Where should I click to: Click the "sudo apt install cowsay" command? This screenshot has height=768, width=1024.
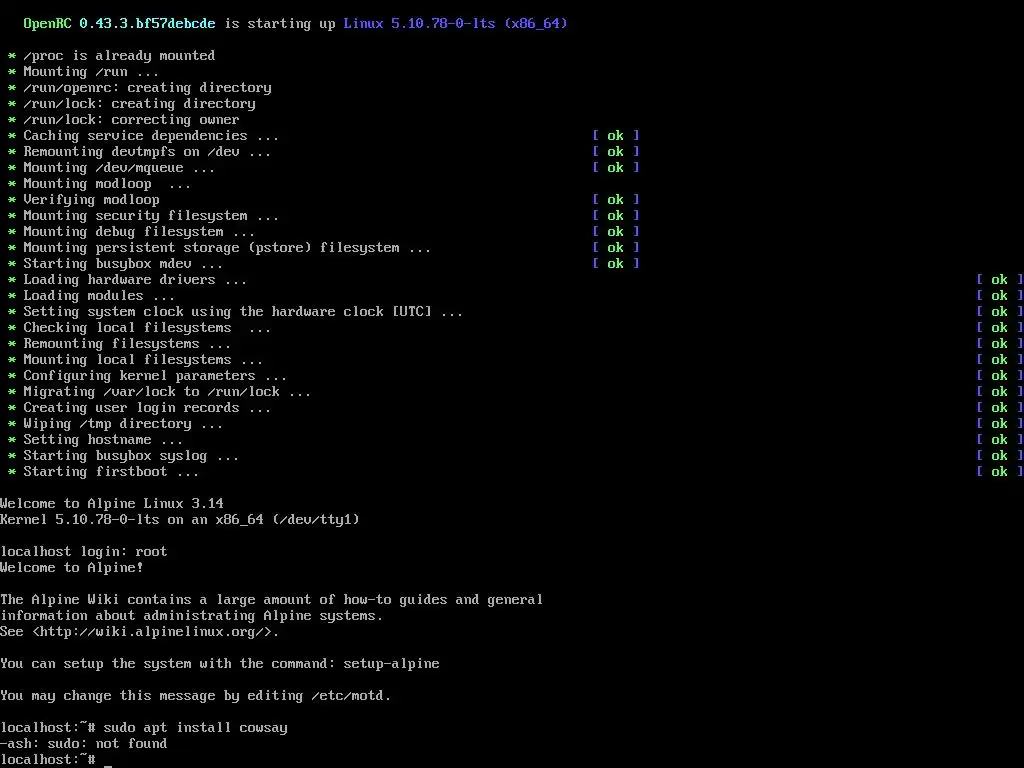pos(195,728)
